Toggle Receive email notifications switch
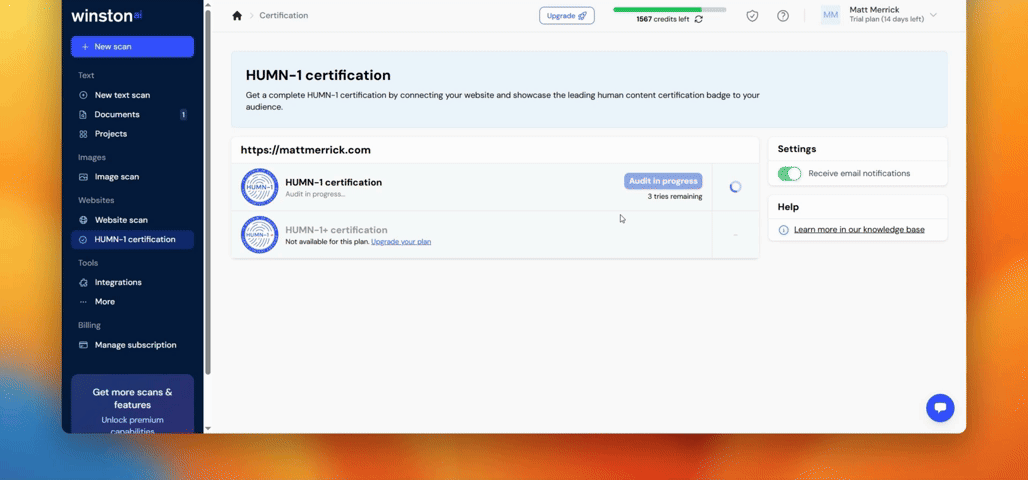This screenshot has height=480, width=1028. point(789,174)
